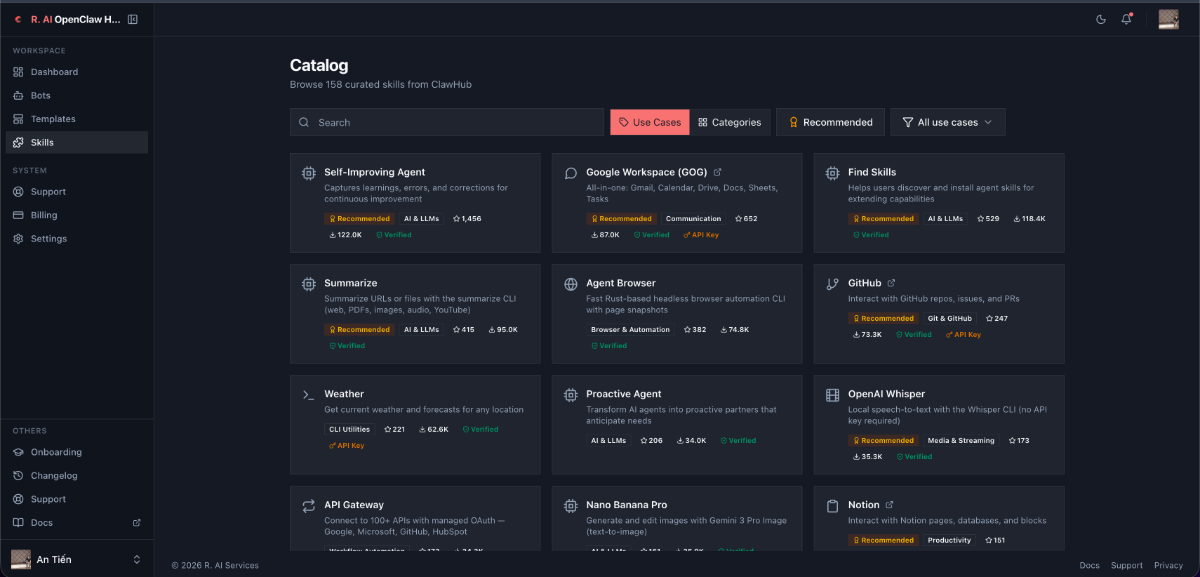1200x577 pixels.
Task: Open the GitHub skill card
Action: coord(939,313)
